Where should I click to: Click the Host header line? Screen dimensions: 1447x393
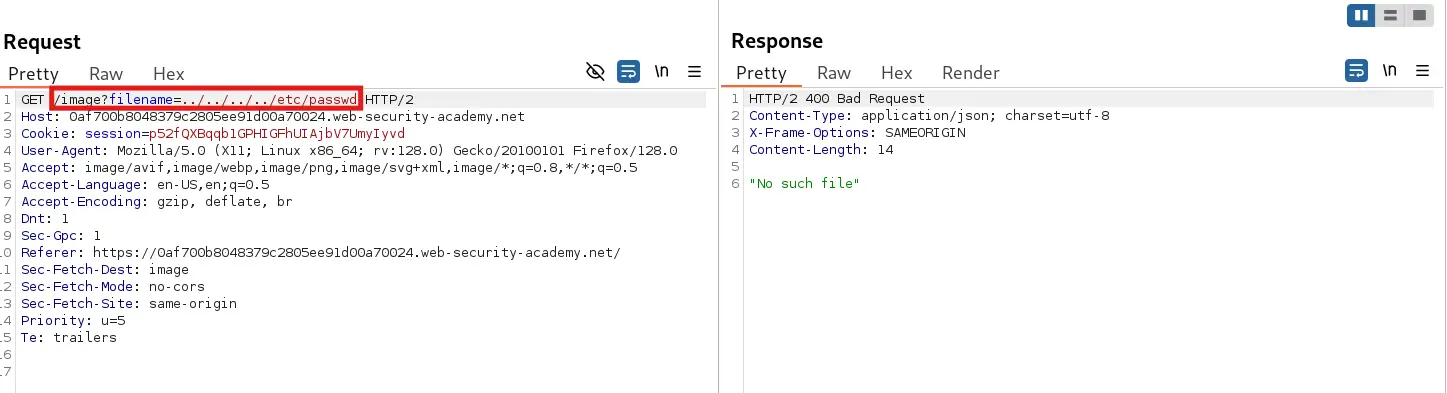coord(273,116)
